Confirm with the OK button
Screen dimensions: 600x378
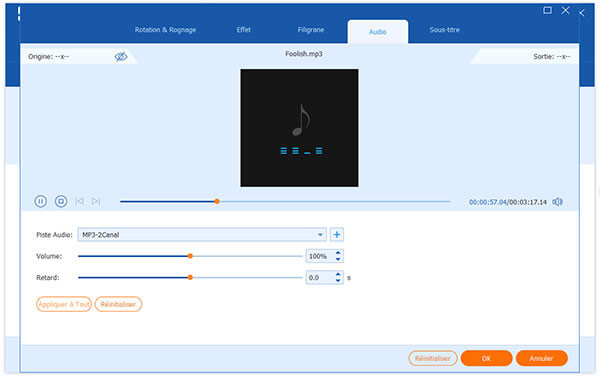(486, 358)
